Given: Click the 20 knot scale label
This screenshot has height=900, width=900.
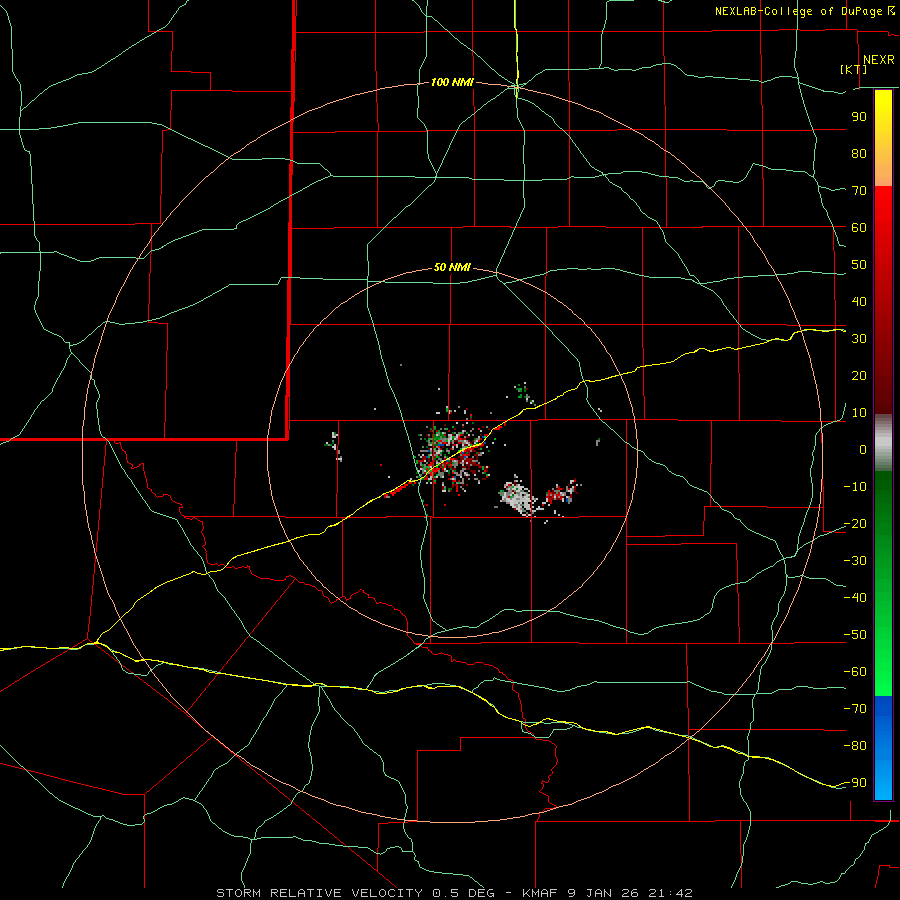Looking at the screenshot, I should pos(859,376).
